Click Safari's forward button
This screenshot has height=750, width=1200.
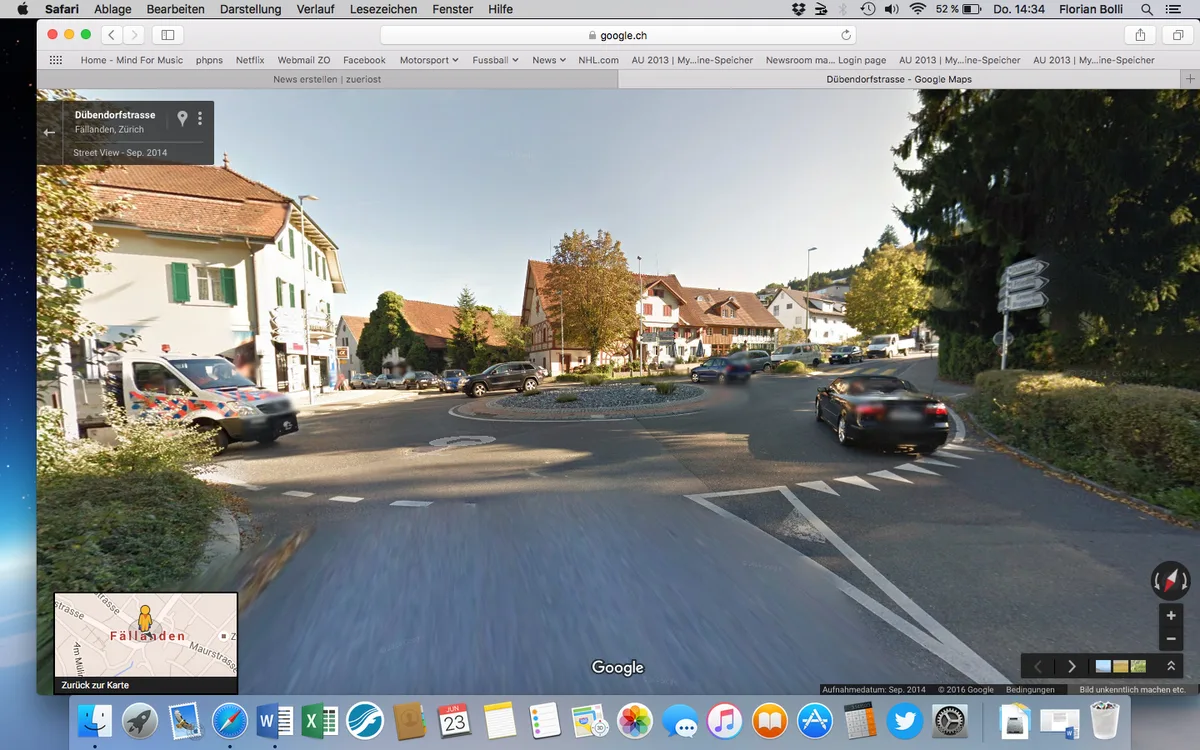133,35
